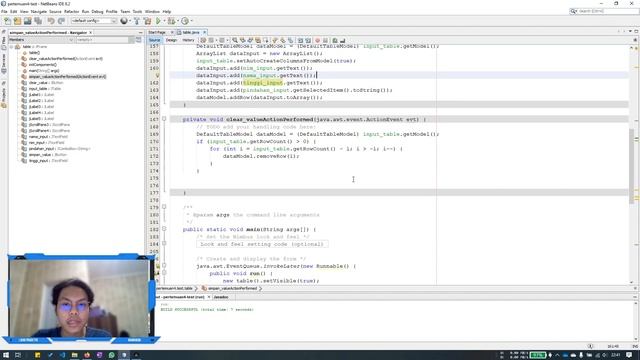Click Toggle Highlight Search icon in editor toolbar
This screenshot has width=640, height=360.
point(258,40)
